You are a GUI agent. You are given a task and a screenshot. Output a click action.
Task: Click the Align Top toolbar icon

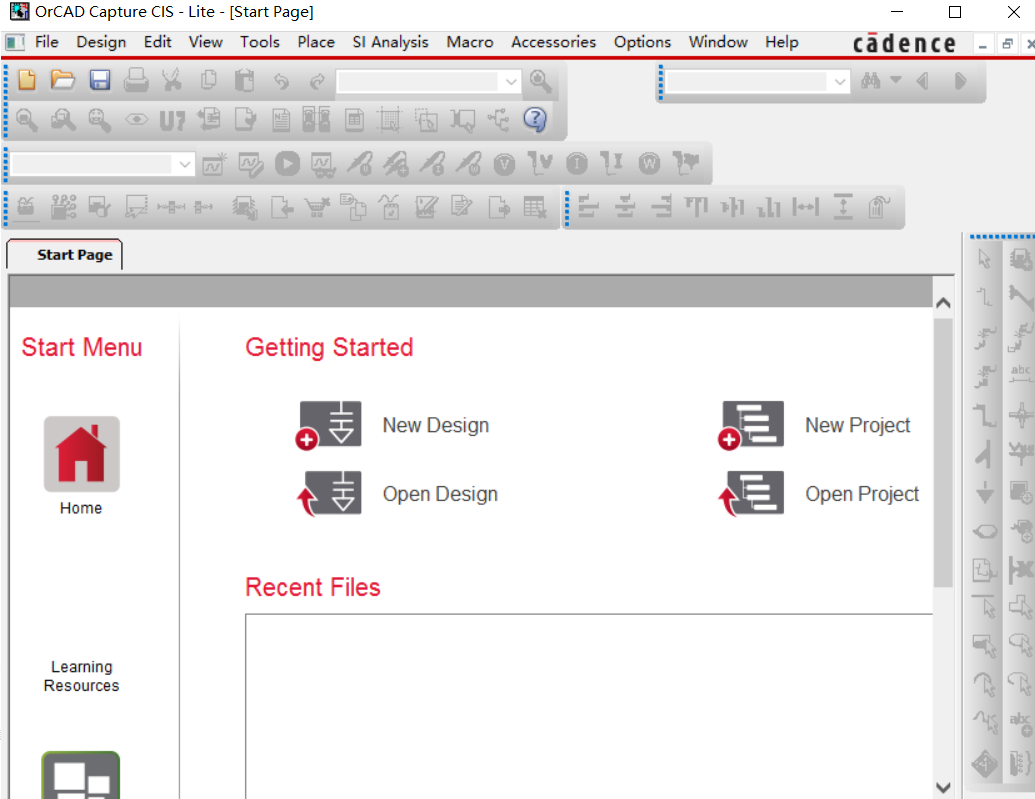click(696, 207)
